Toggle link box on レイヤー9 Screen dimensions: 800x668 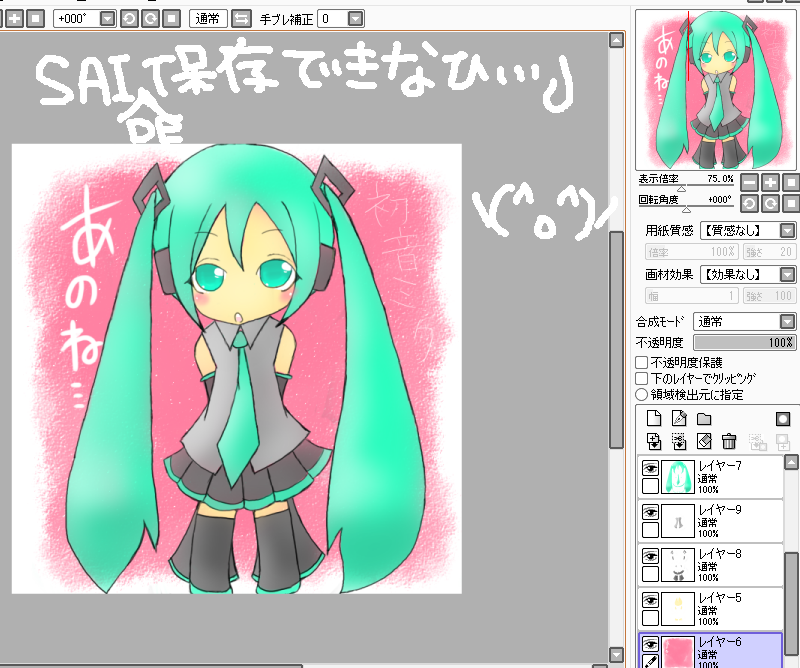[x=650, y=530]
